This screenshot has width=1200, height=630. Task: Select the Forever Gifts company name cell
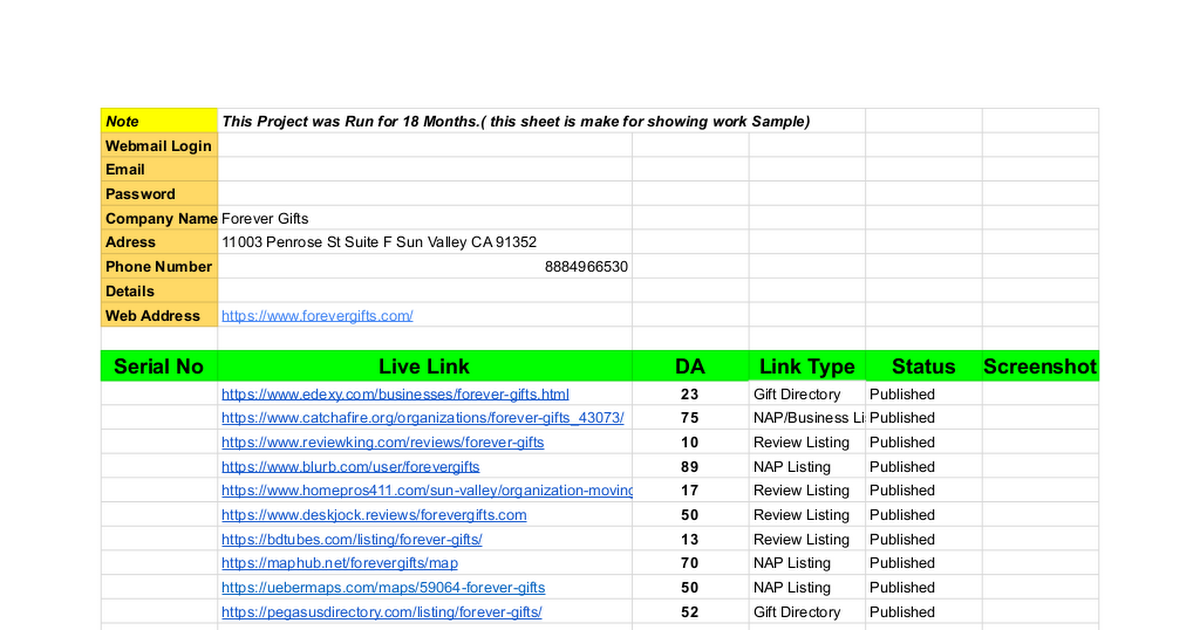point(425,218)
